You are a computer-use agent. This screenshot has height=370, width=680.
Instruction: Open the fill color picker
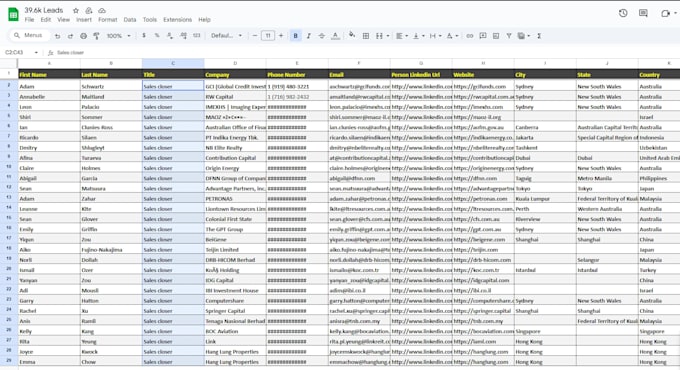click(352, 35)
